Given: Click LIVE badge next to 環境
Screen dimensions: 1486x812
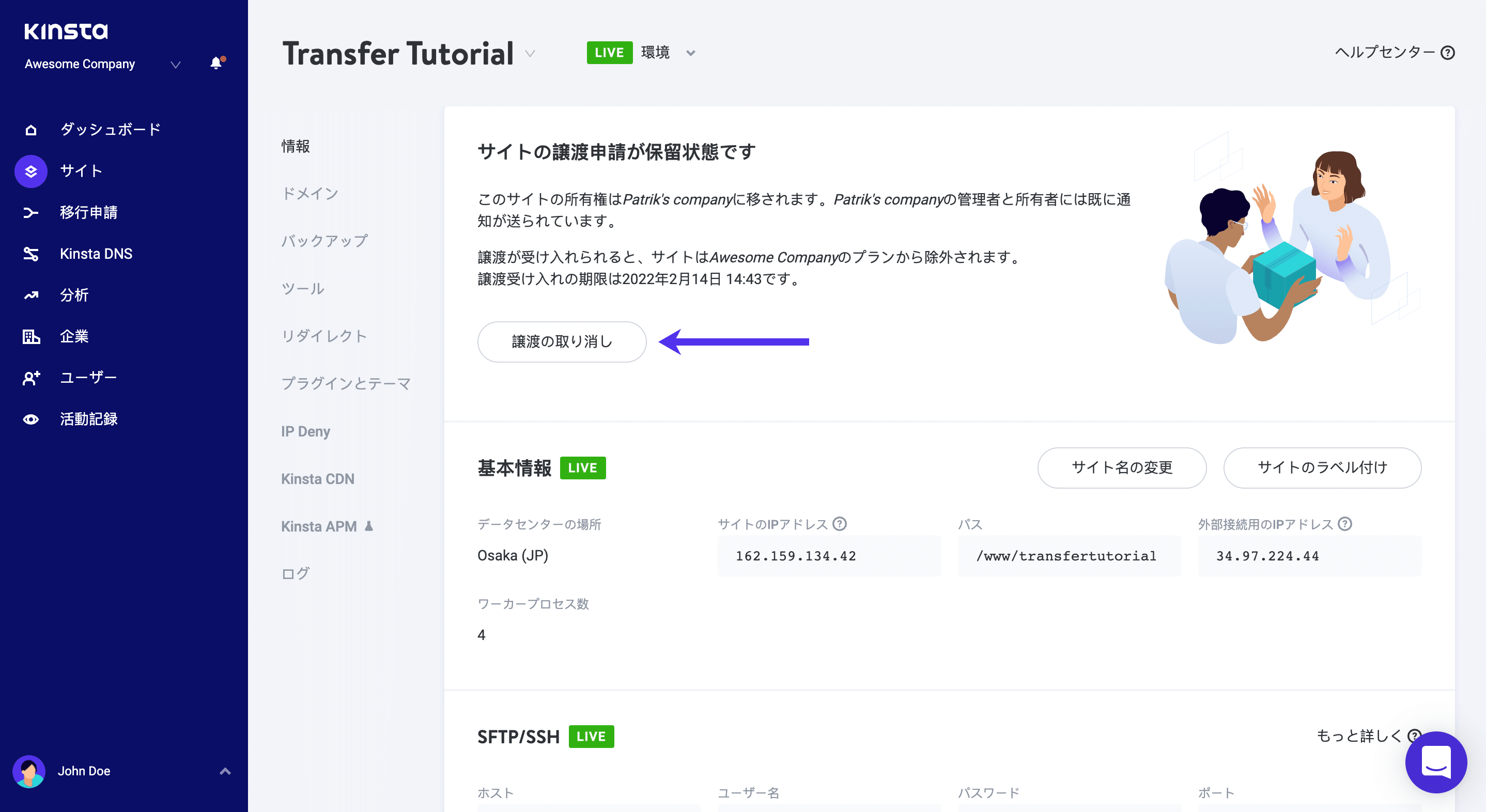Looking at the screenshot, I should tap(610, 53).
